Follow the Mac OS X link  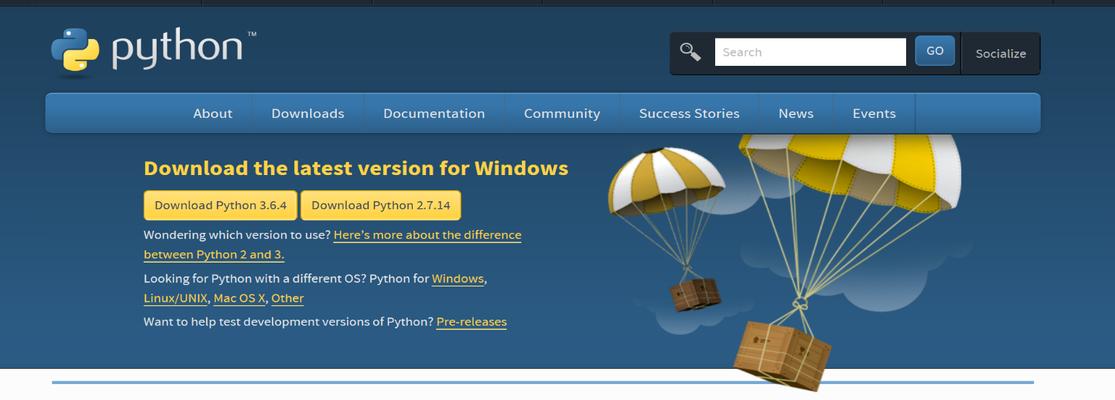coord(240,298)
